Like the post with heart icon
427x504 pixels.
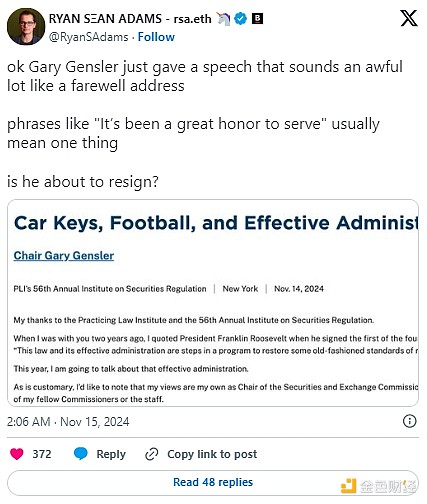pyautogui.click(x=17, y=454)
